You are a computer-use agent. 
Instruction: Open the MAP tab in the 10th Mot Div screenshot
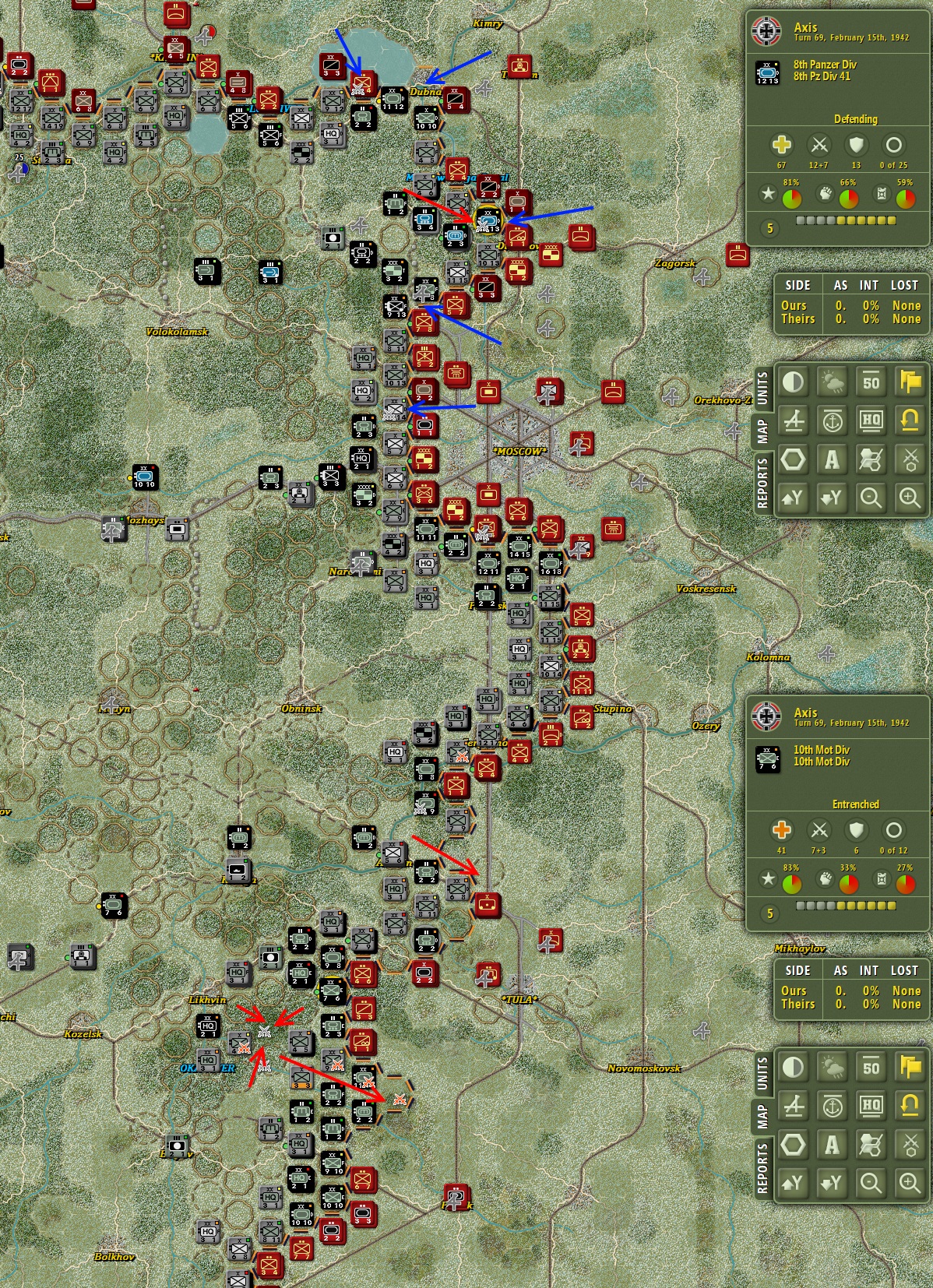tap(762, 1115)
